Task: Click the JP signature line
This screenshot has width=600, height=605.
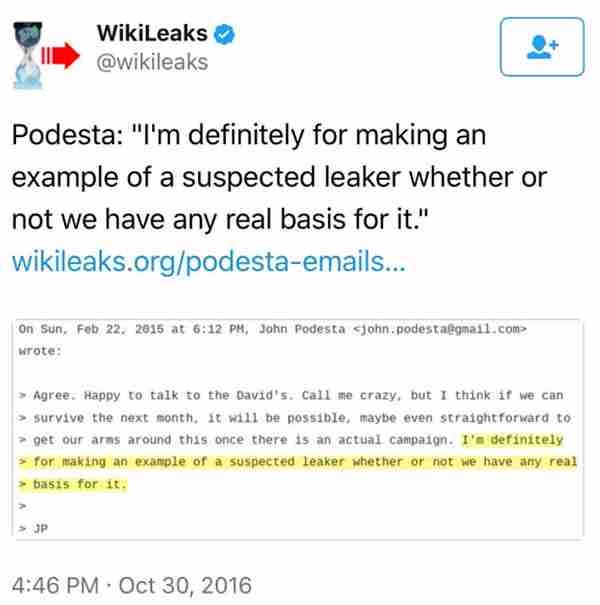Action: pyautogui.click(x=34, y=529)
